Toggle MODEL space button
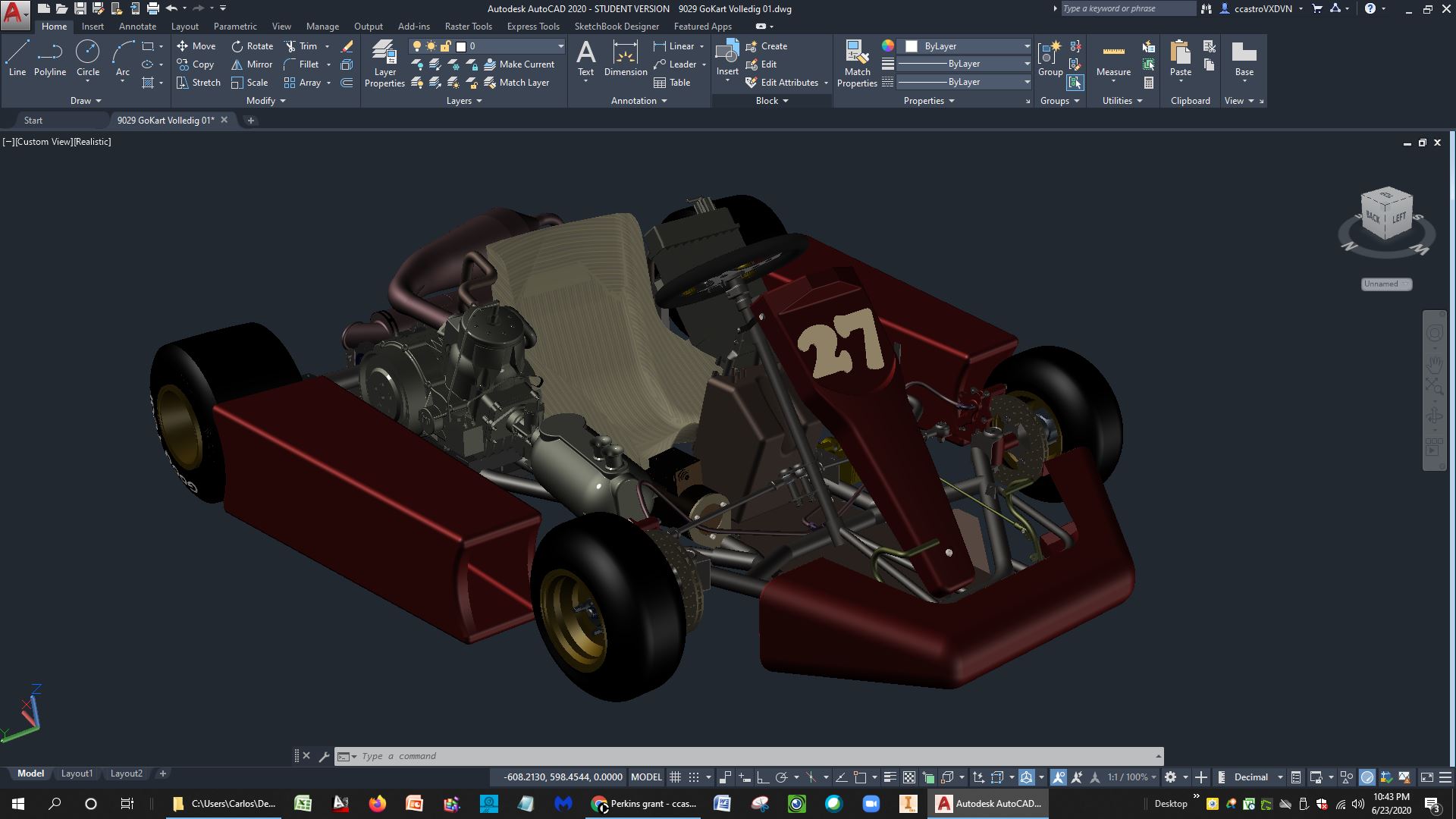This screenshot has width=1456, height=819. pyautogui.click(x=646, y=777)
